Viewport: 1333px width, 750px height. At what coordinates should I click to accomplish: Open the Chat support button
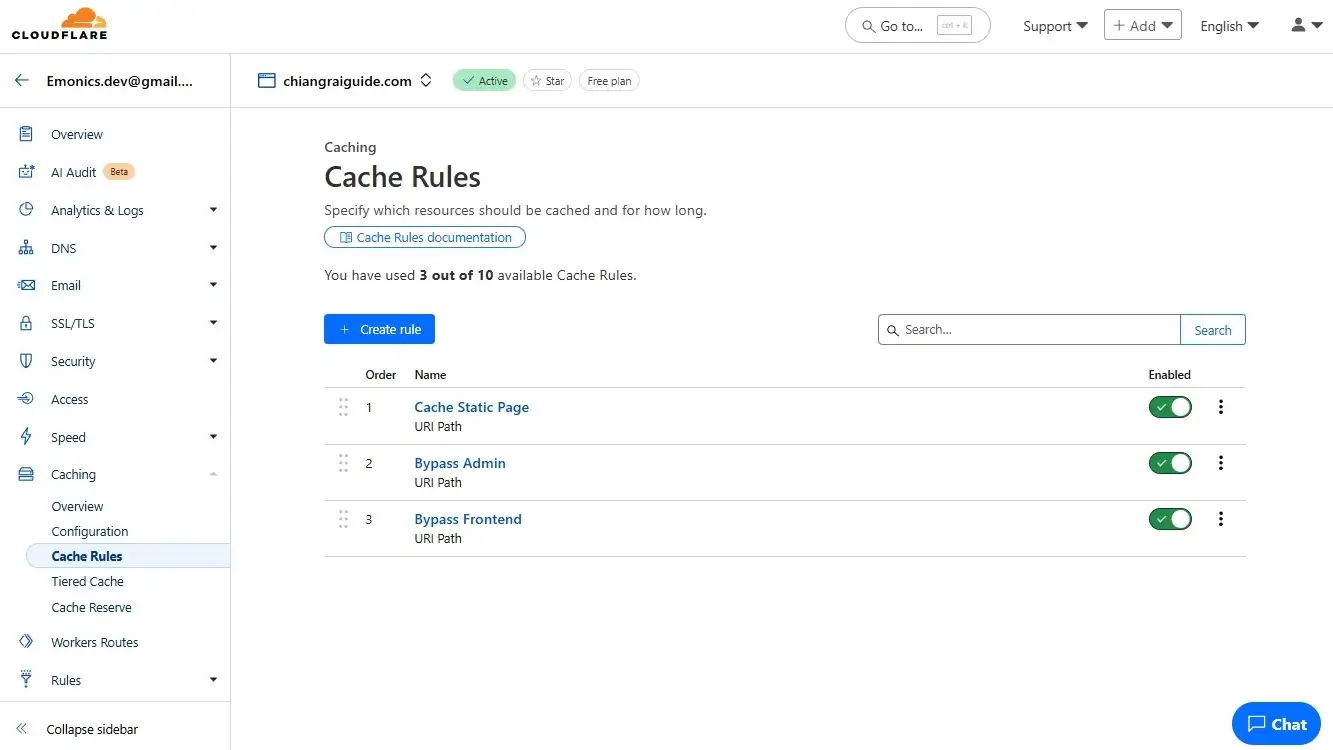[1276, 724]
